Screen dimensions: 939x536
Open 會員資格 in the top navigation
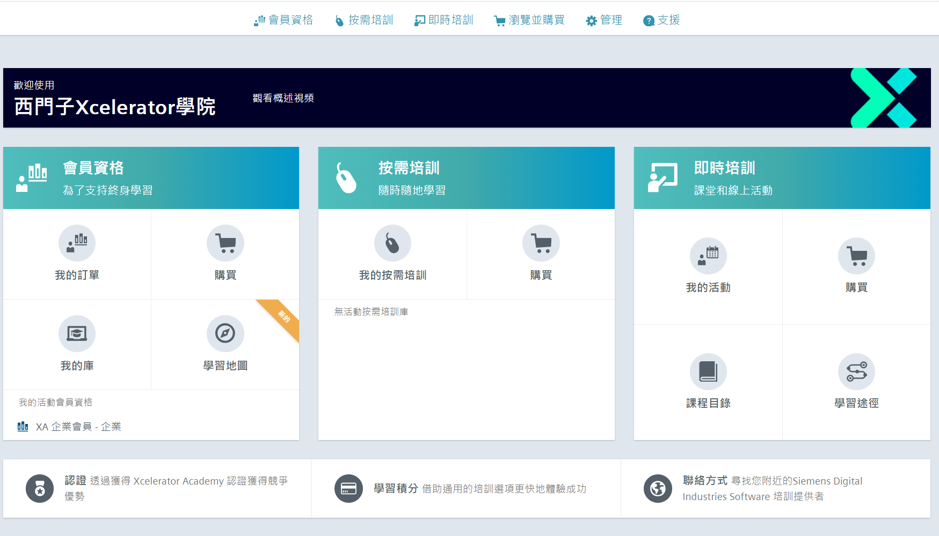(283, 20)
